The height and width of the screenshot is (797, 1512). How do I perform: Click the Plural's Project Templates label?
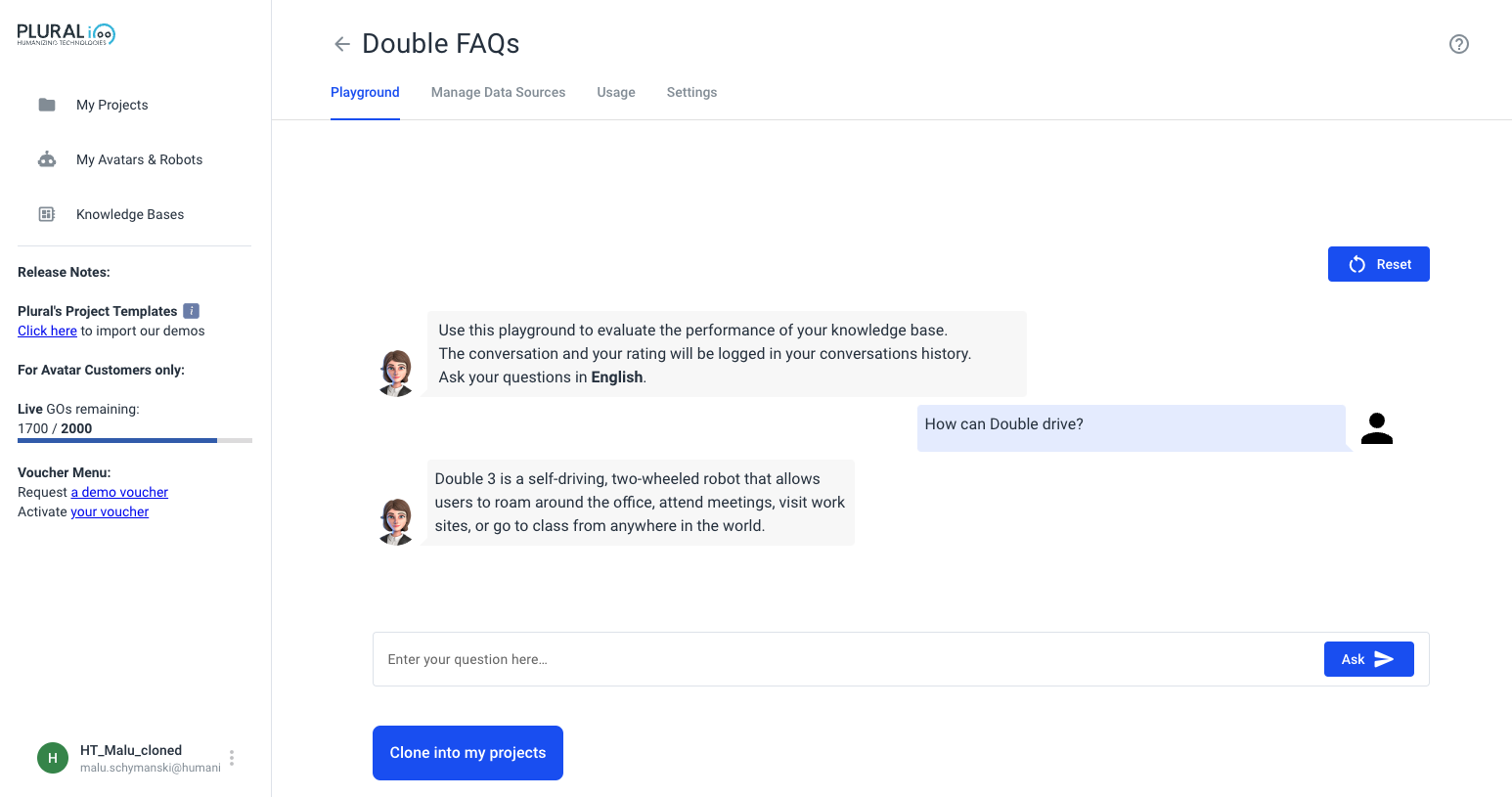(x=98, y=311)
